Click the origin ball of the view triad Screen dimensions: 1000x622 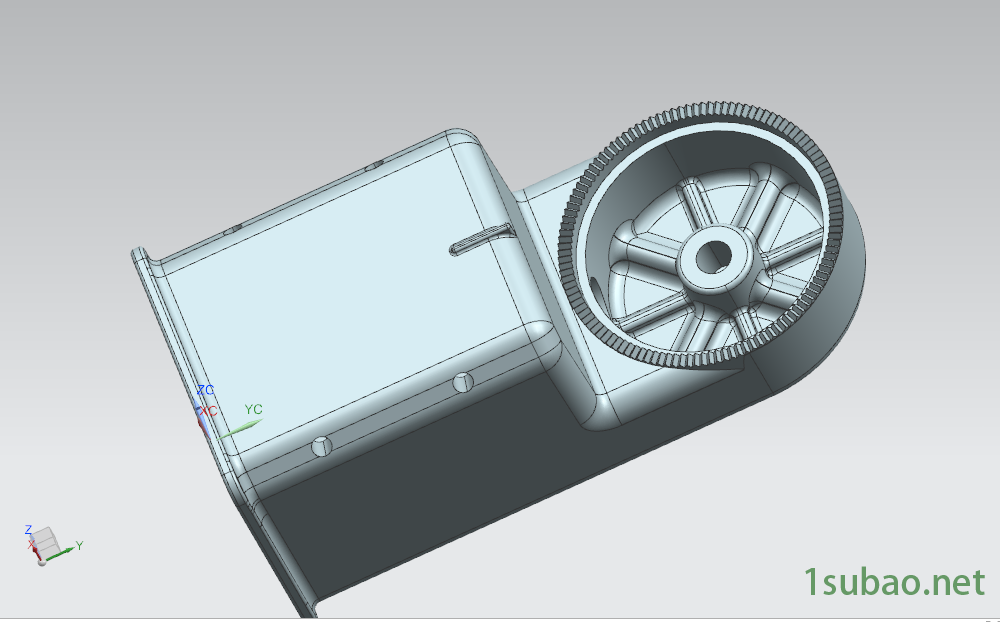(x=41, y=561)
